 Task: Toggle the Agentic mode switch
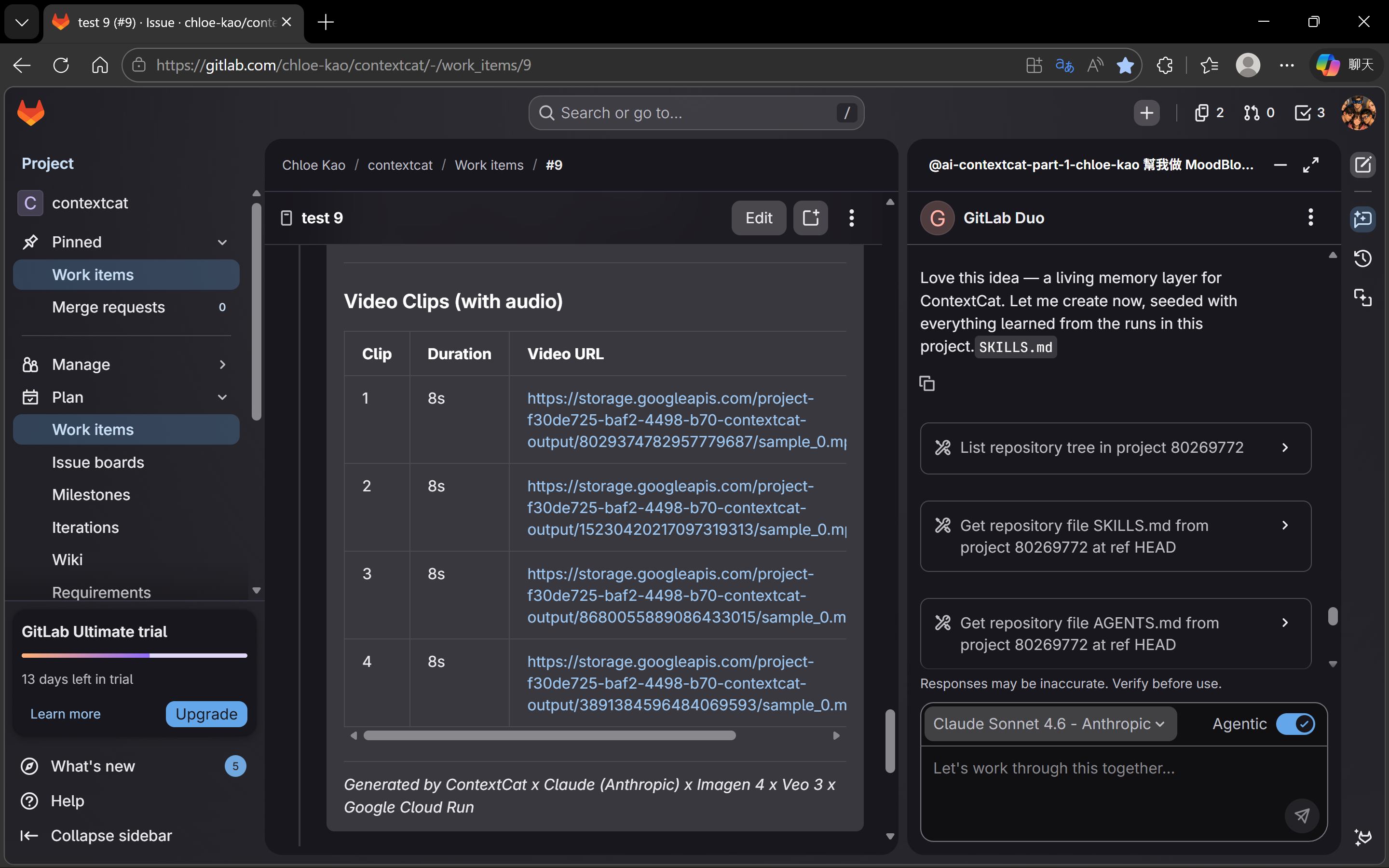coord(1295,724)
